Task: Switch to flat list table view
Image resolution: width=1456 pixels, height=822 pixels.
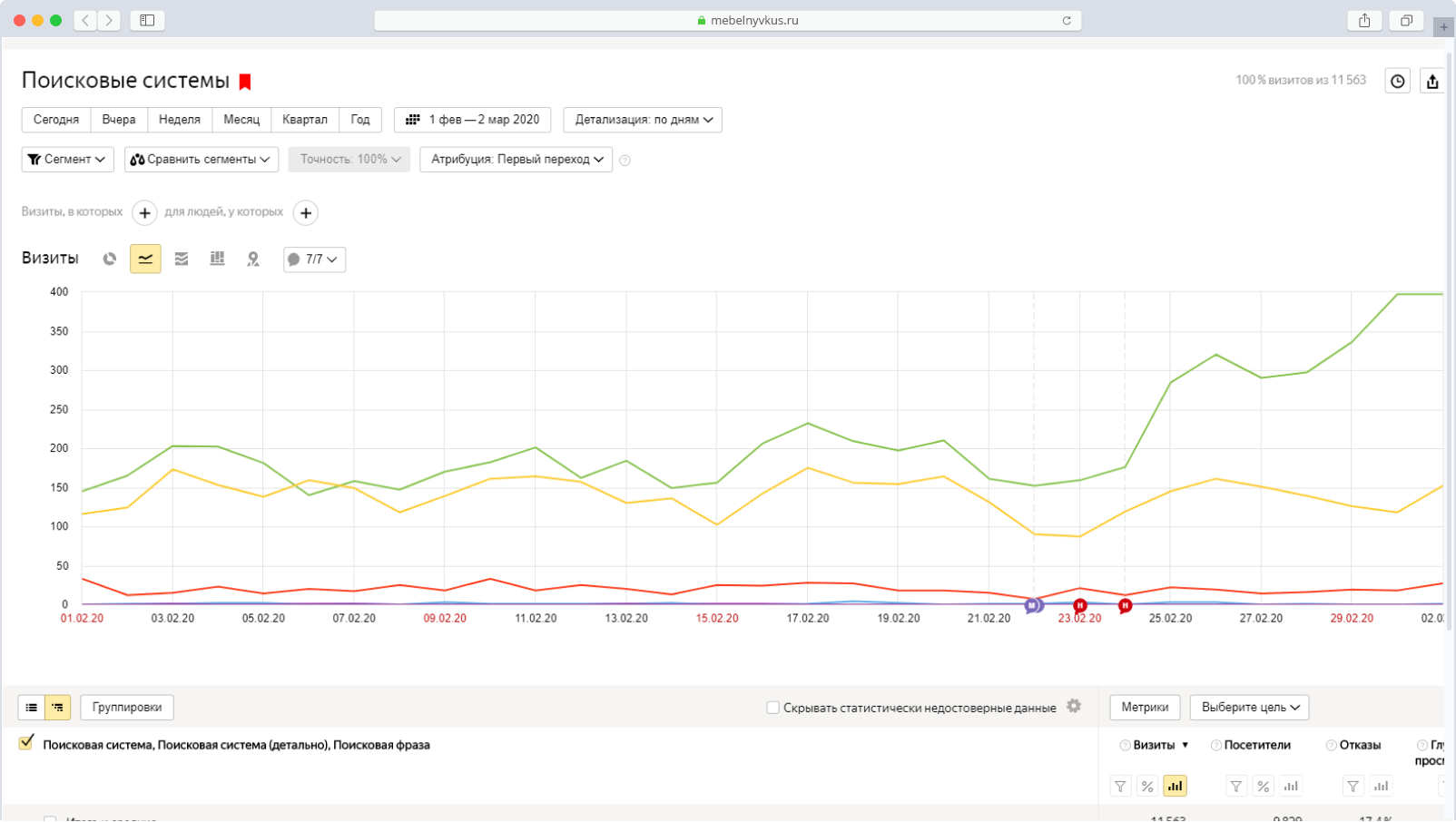Action: [x=32, y=707]
